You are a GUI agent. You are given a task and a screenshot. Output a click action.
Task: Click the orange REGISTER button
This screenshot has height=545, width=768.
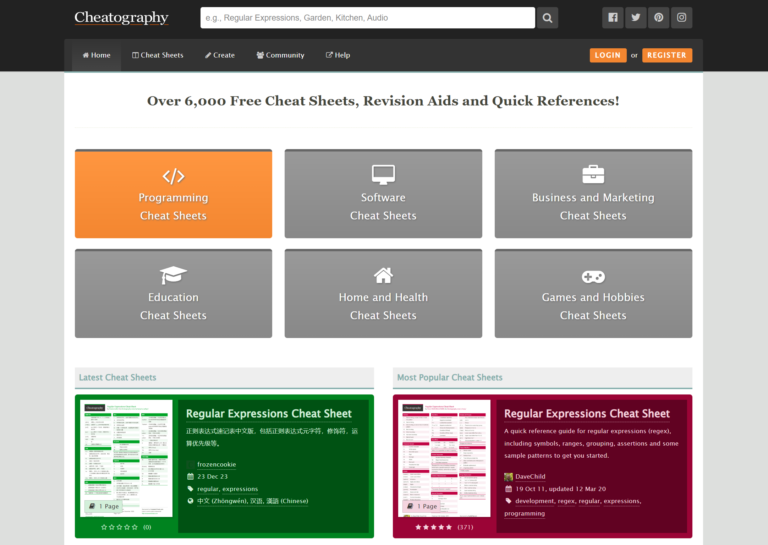tap(667, 55)
